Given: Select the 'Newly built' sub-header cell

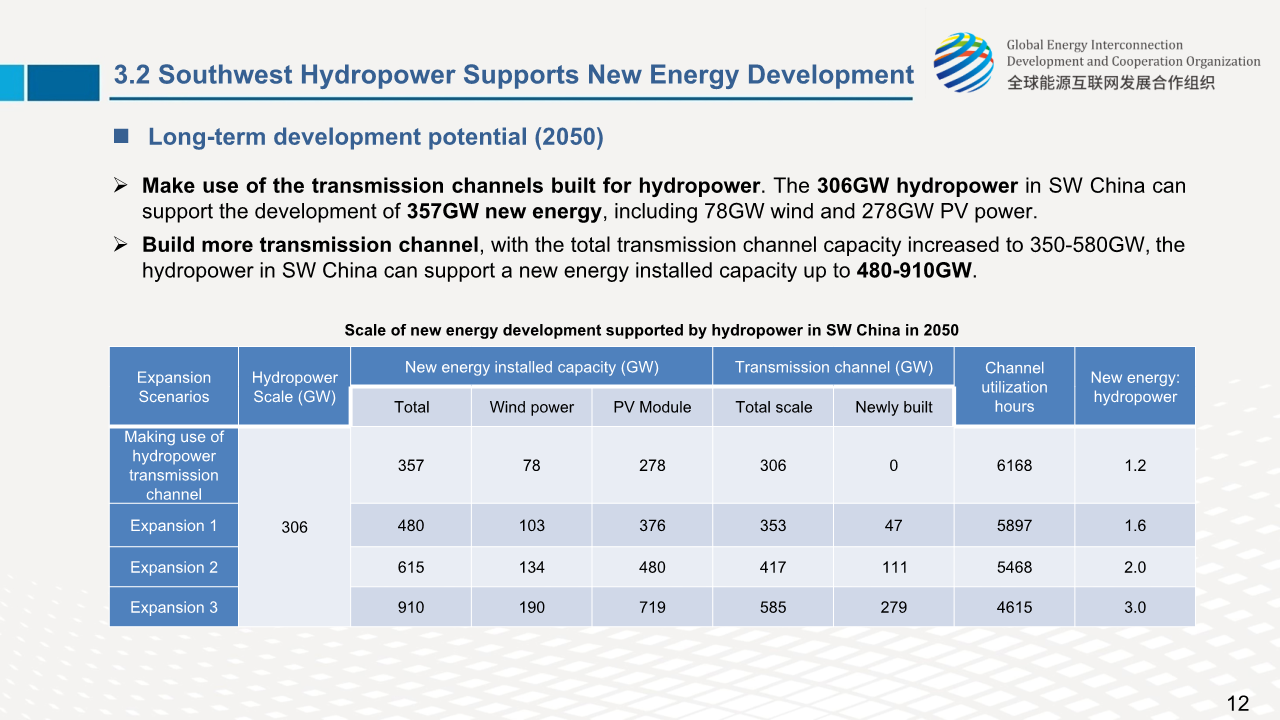Looking at the screenshot, I should (x=894, y=407).
